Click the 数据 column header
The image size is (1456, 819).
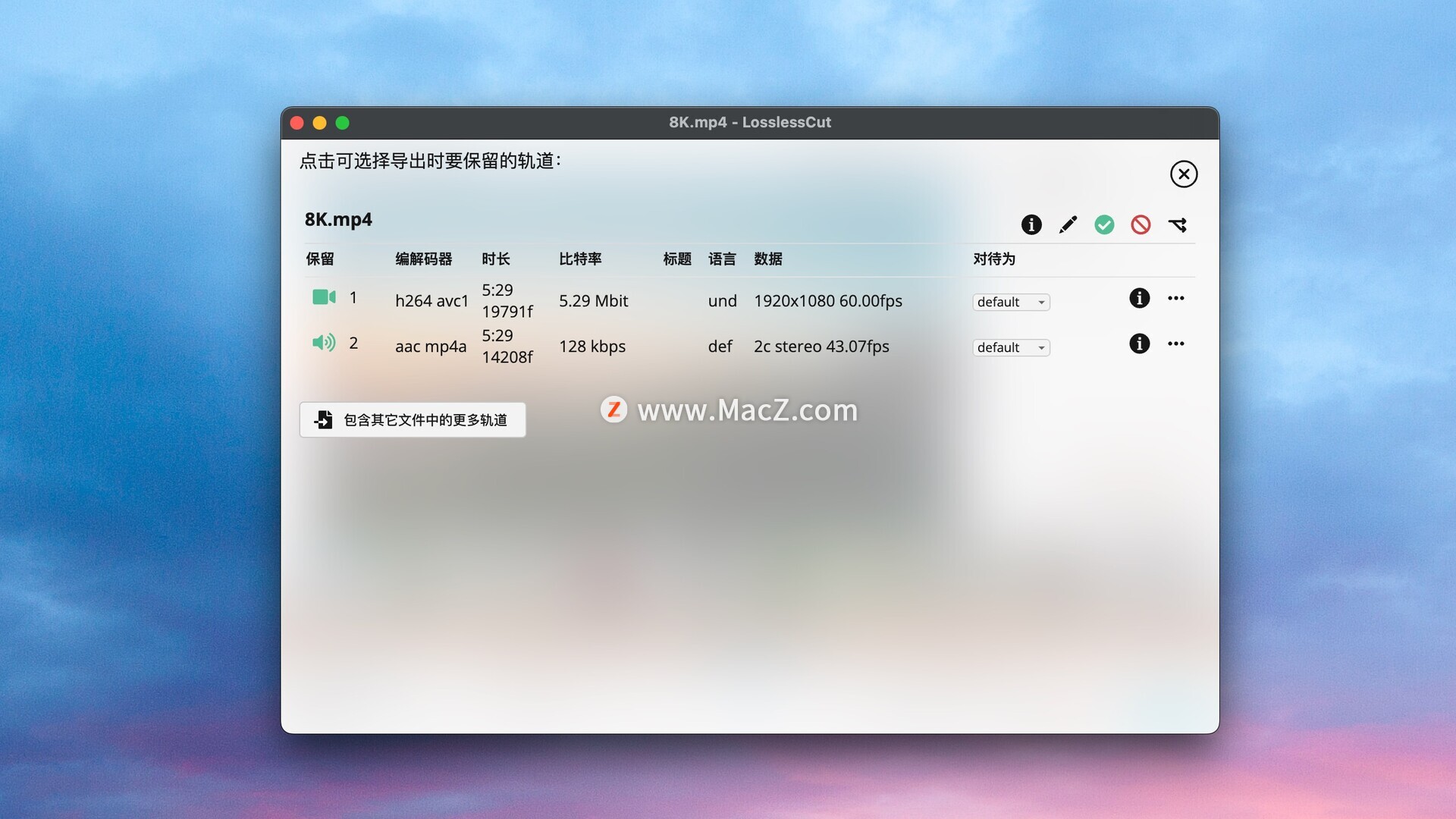pos(768,259)
